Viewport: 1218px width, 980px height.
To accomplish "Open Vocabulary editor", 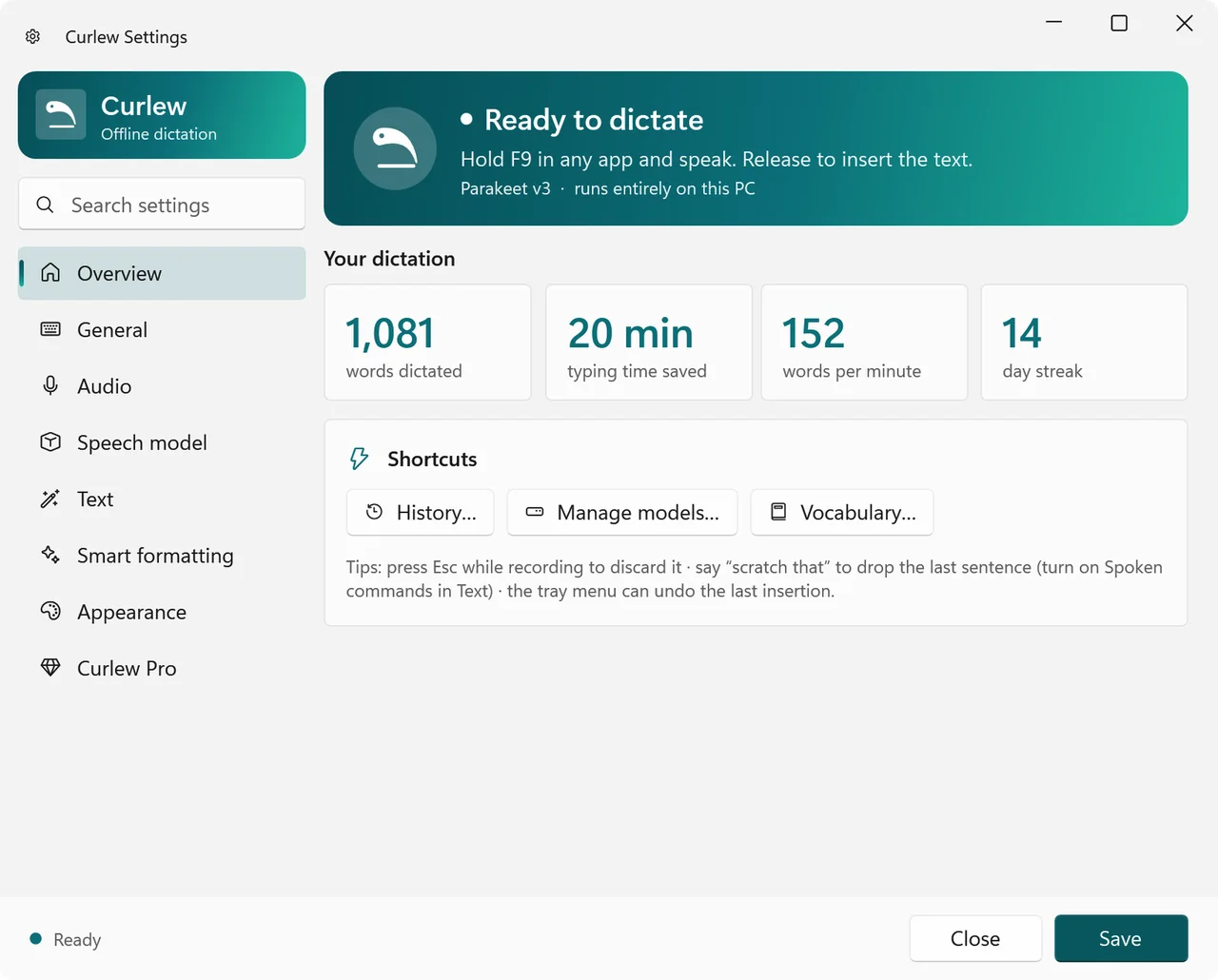I will pyautogui.click(x=842, y=512).
